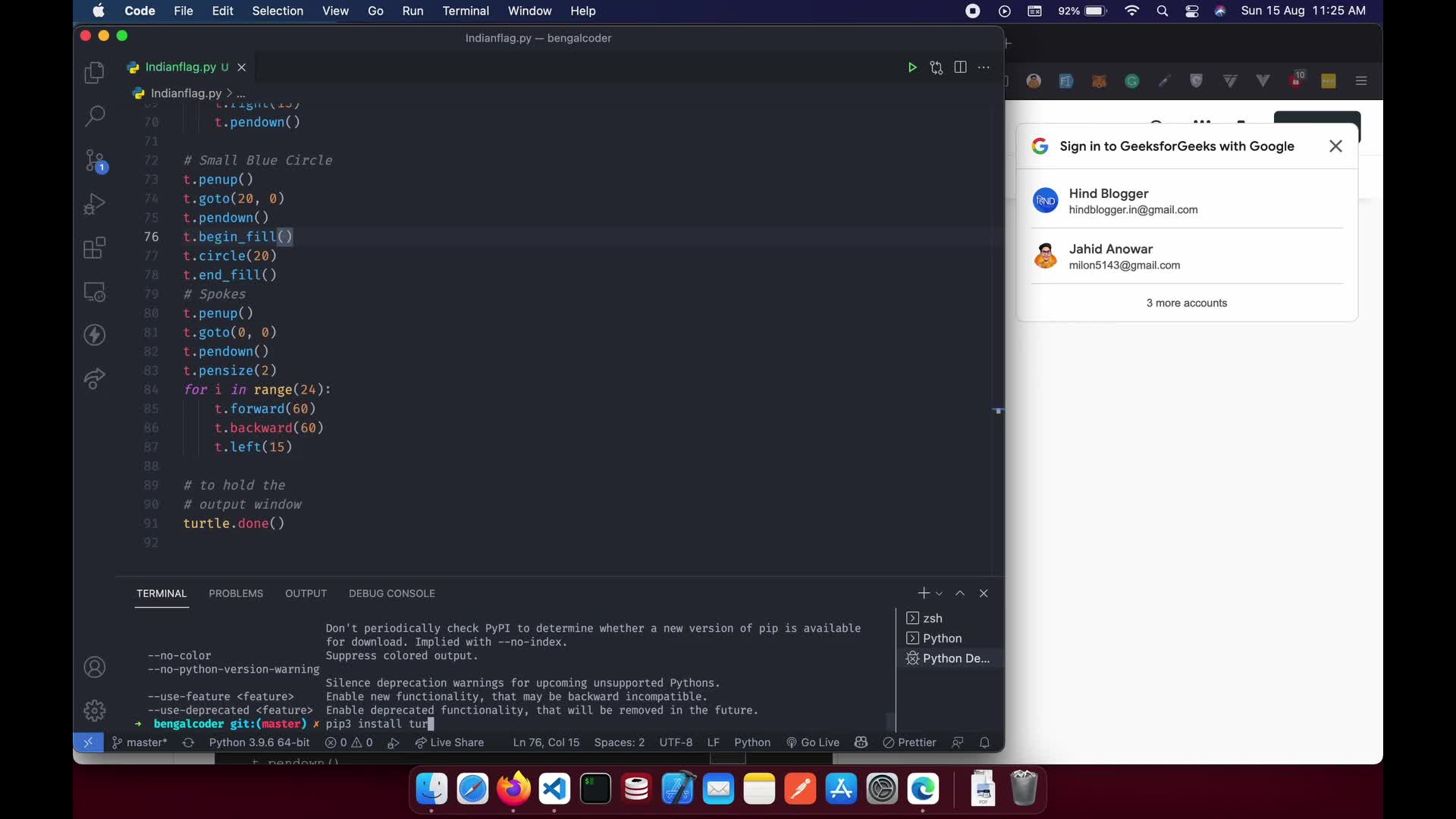Open the Terminal menu
This screenshot has height=819, width=1456.
466,11
